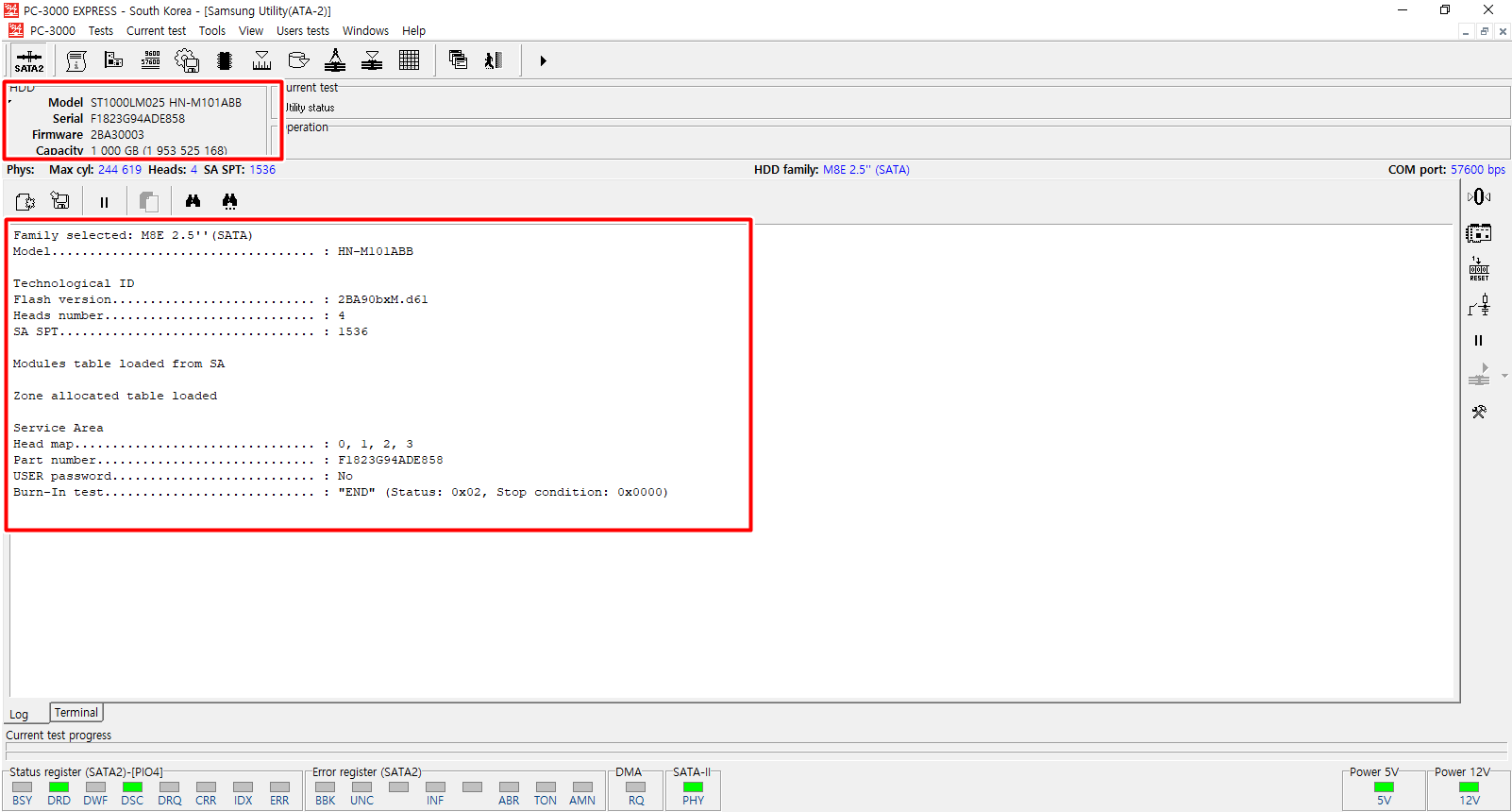Image resolution: width=1512 pixels, height=812 pixels.
Task: Click the black play arrow in toolbar
Action: tap(543, 61)
